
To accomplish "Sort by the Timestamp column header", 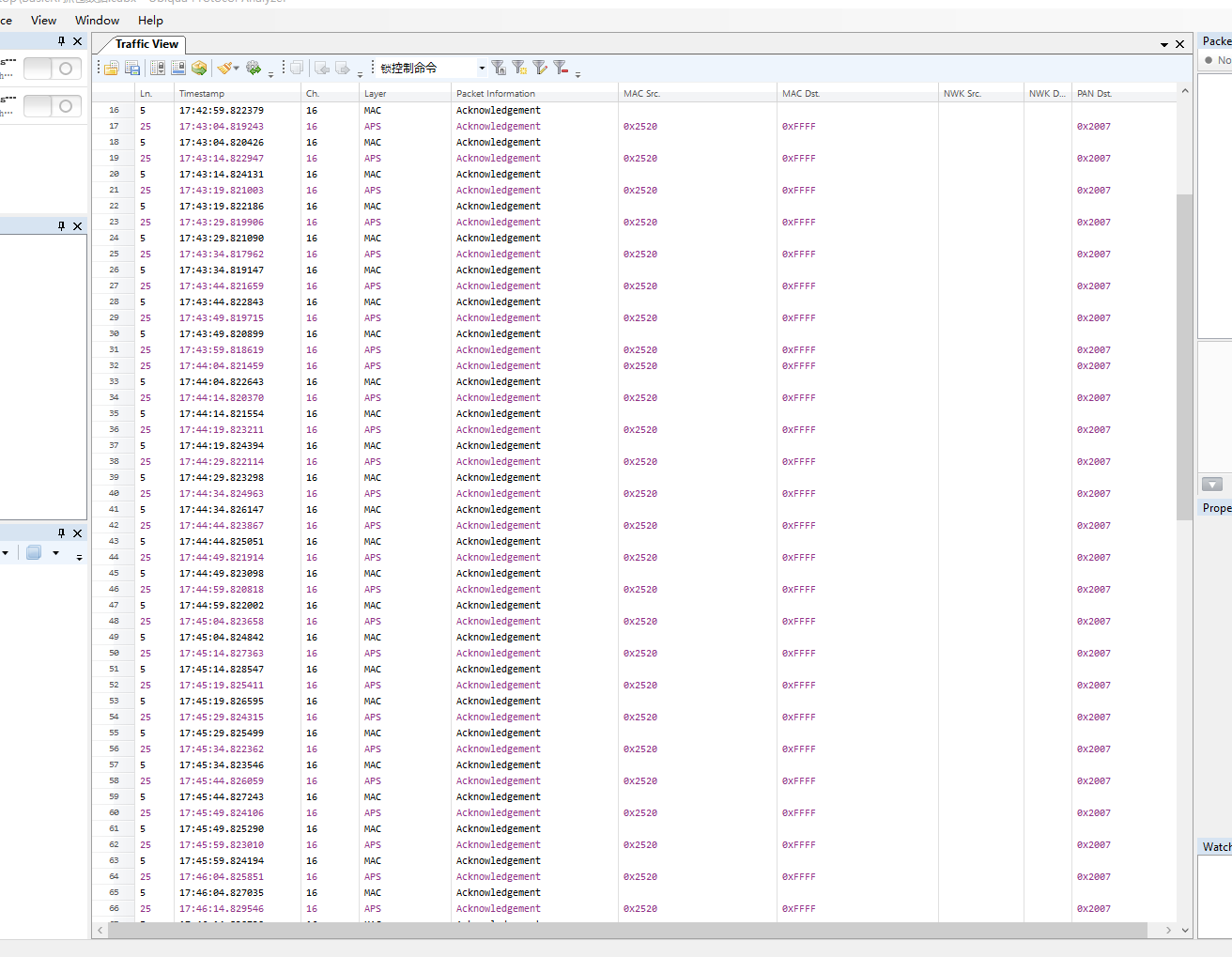I will click(237, 93).
